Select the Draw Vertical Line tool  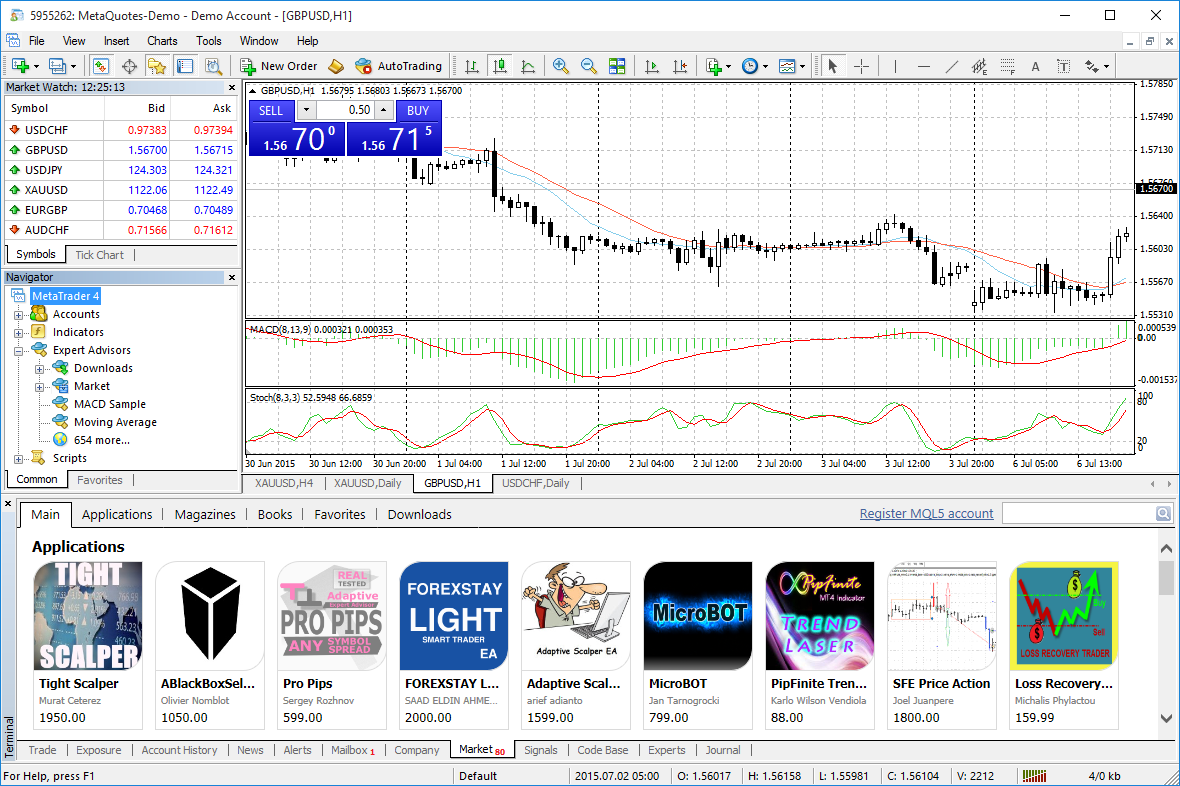point(895,66)
